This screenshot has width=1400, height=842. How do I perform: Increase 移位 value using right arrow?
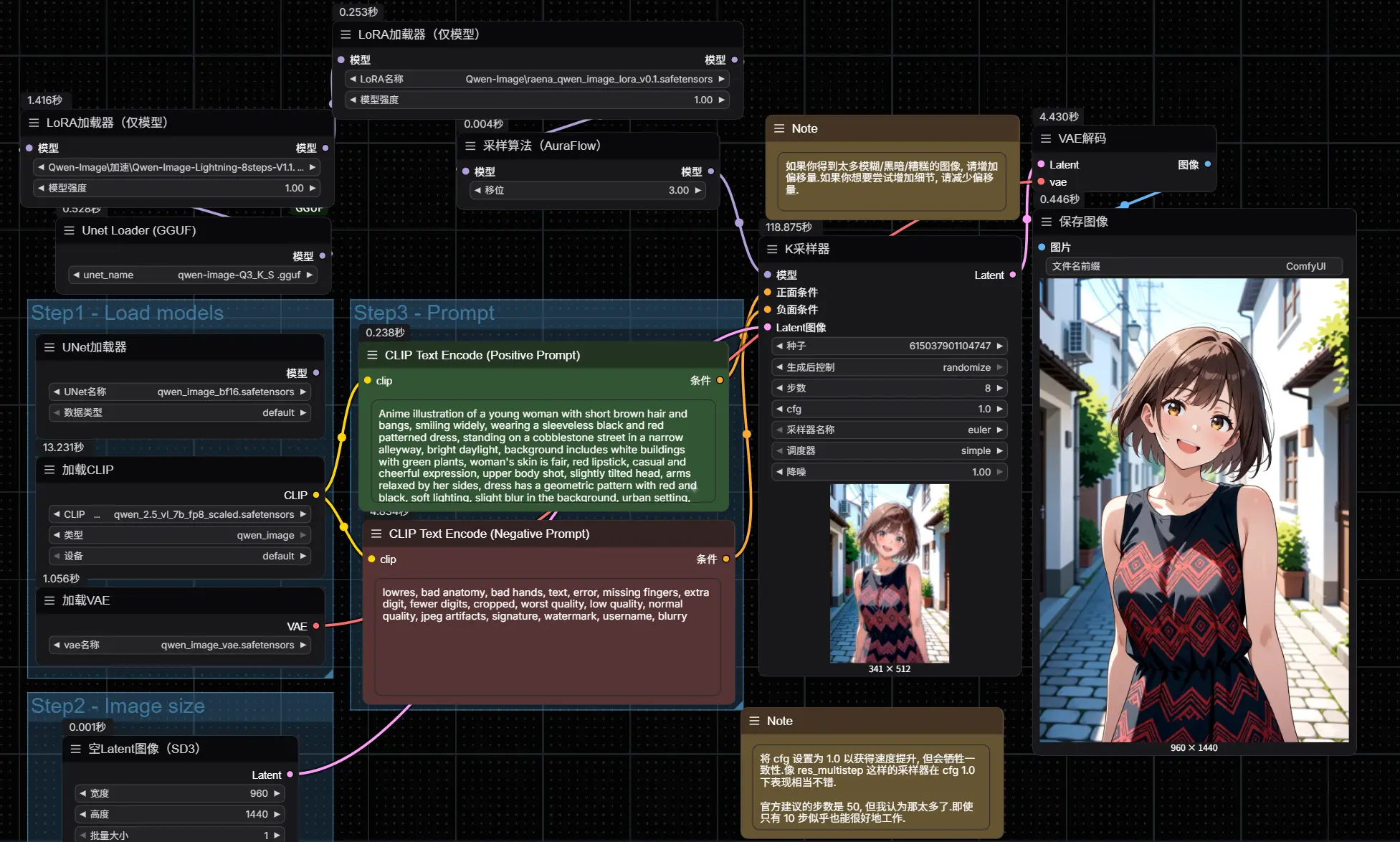tap(697, 190)
